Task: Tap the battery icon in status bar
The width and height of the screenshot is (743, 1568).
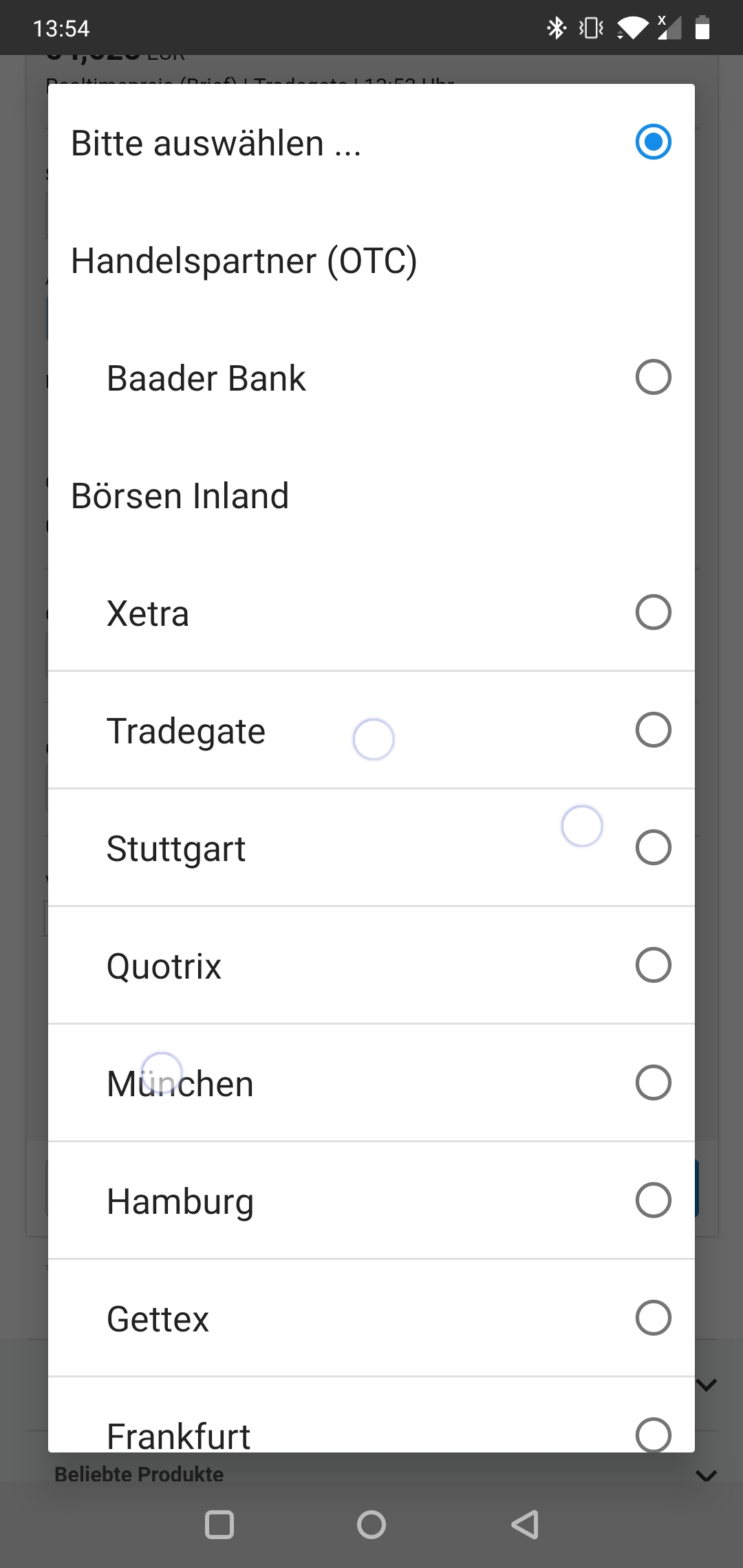Action: pos(702,28)
